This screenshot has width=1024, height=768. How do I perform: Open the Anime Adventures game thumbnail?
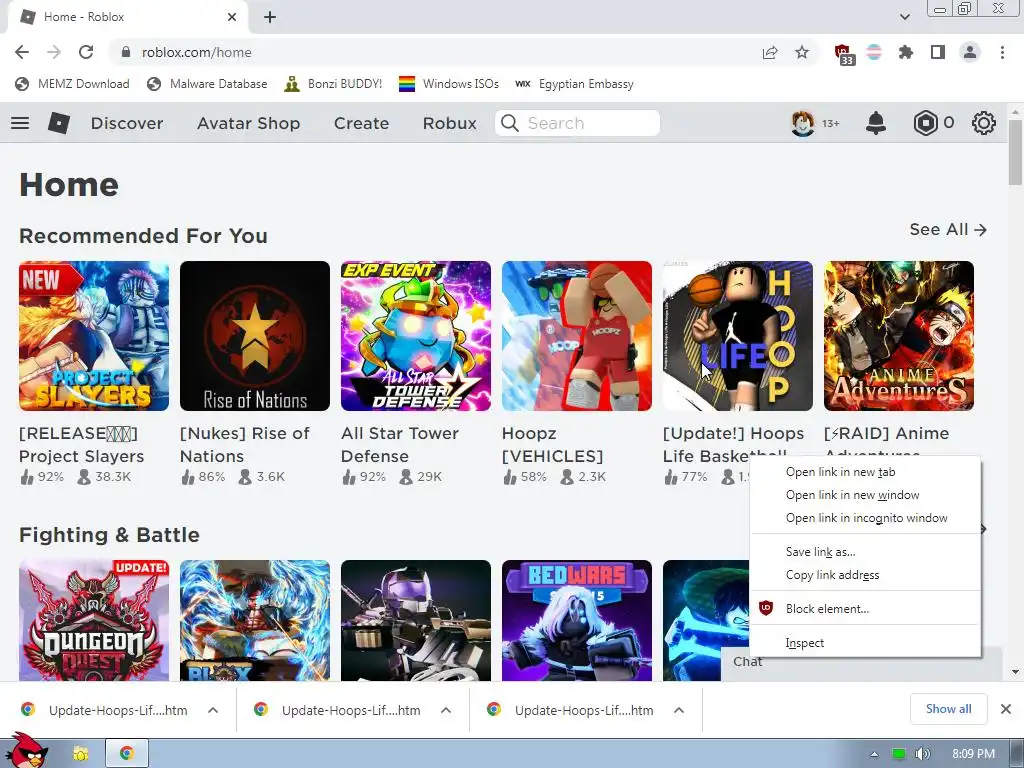pyautogui.click(x=899, y=336)
